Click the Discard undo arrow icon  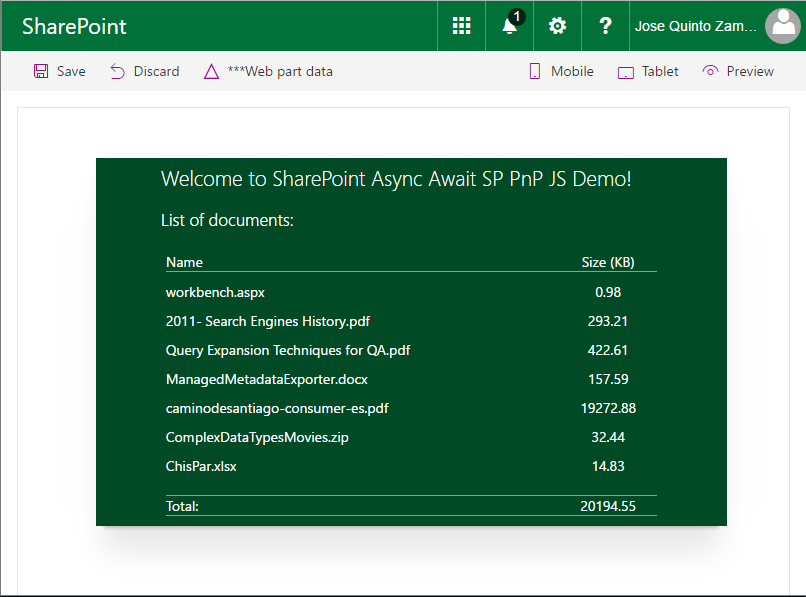117,71
